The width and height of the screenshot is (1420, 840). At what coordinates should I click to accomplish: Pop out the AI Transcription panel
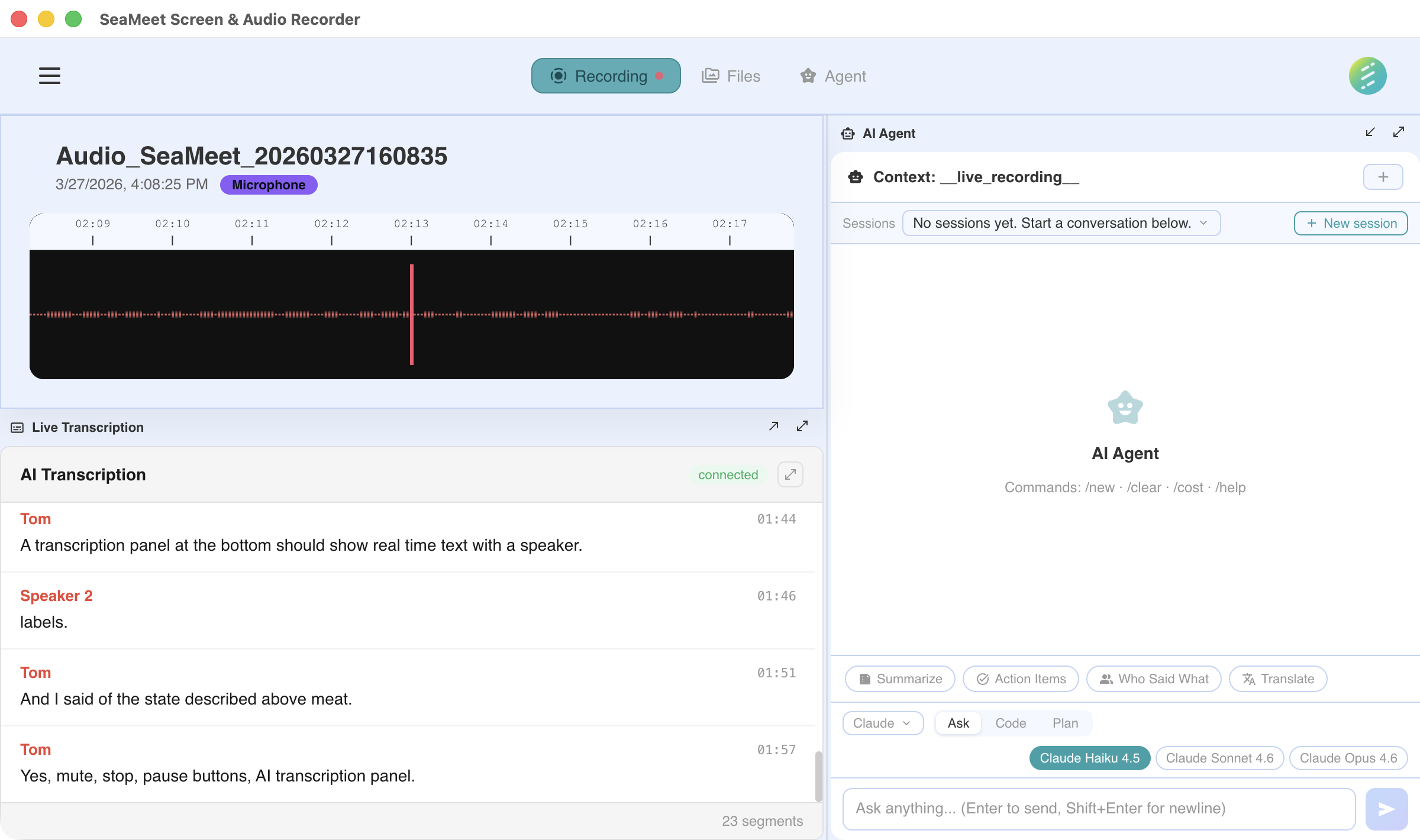coord(790,474)
